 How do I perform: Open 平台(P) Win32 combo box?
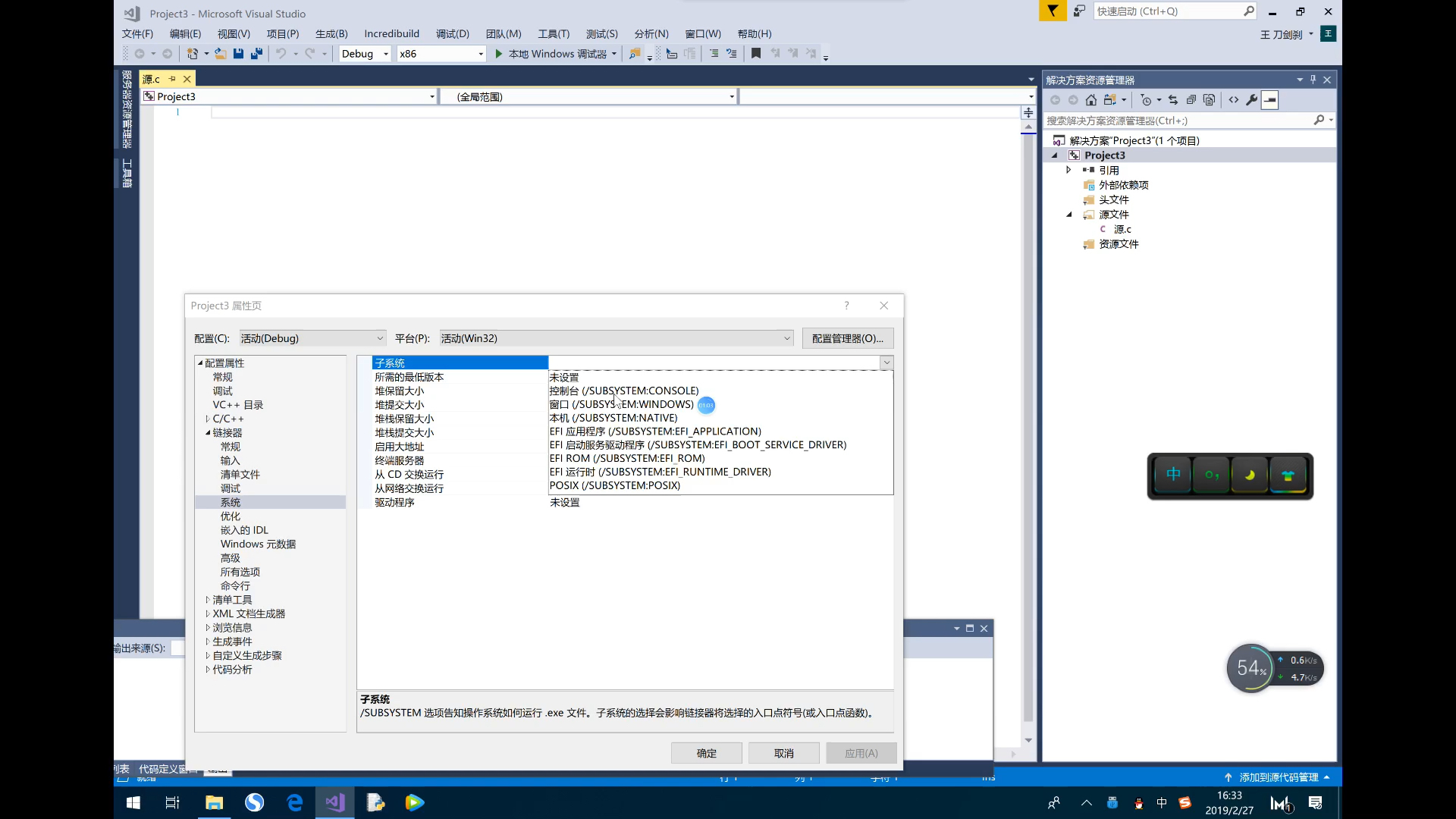click(617, 338)
